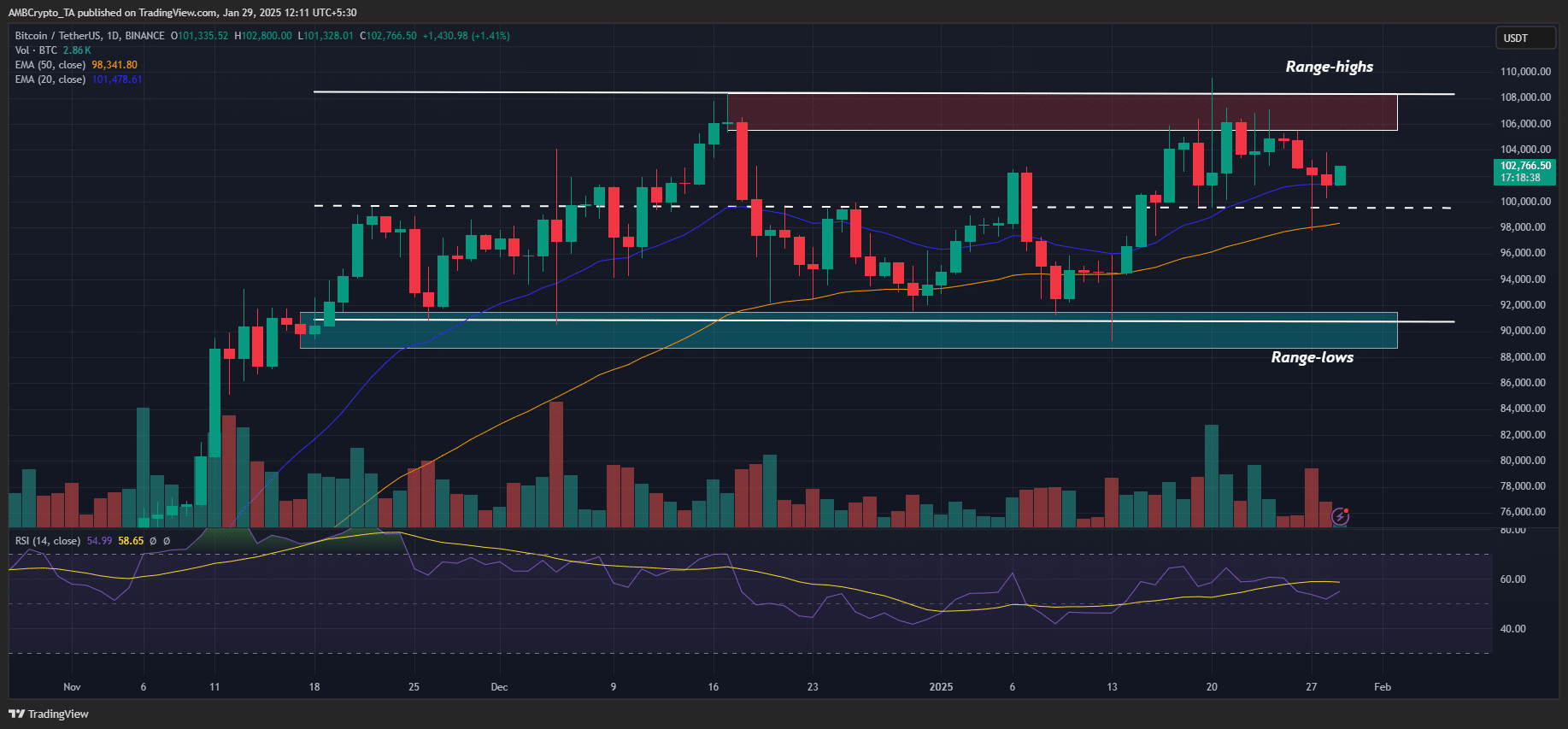This screenshot has width=1568, height=729.
Task: Click the 40.00 RSI axis label
Action: [x=1513, y=629]
